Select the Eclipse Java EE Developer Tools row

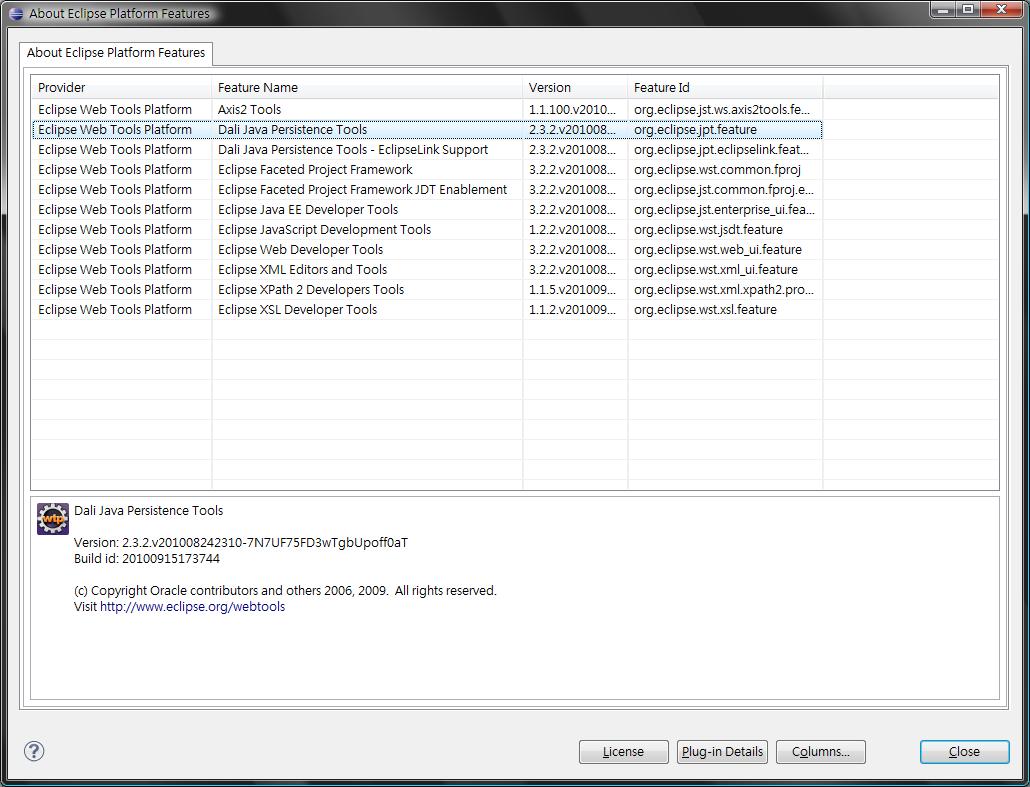coord(427,210)
